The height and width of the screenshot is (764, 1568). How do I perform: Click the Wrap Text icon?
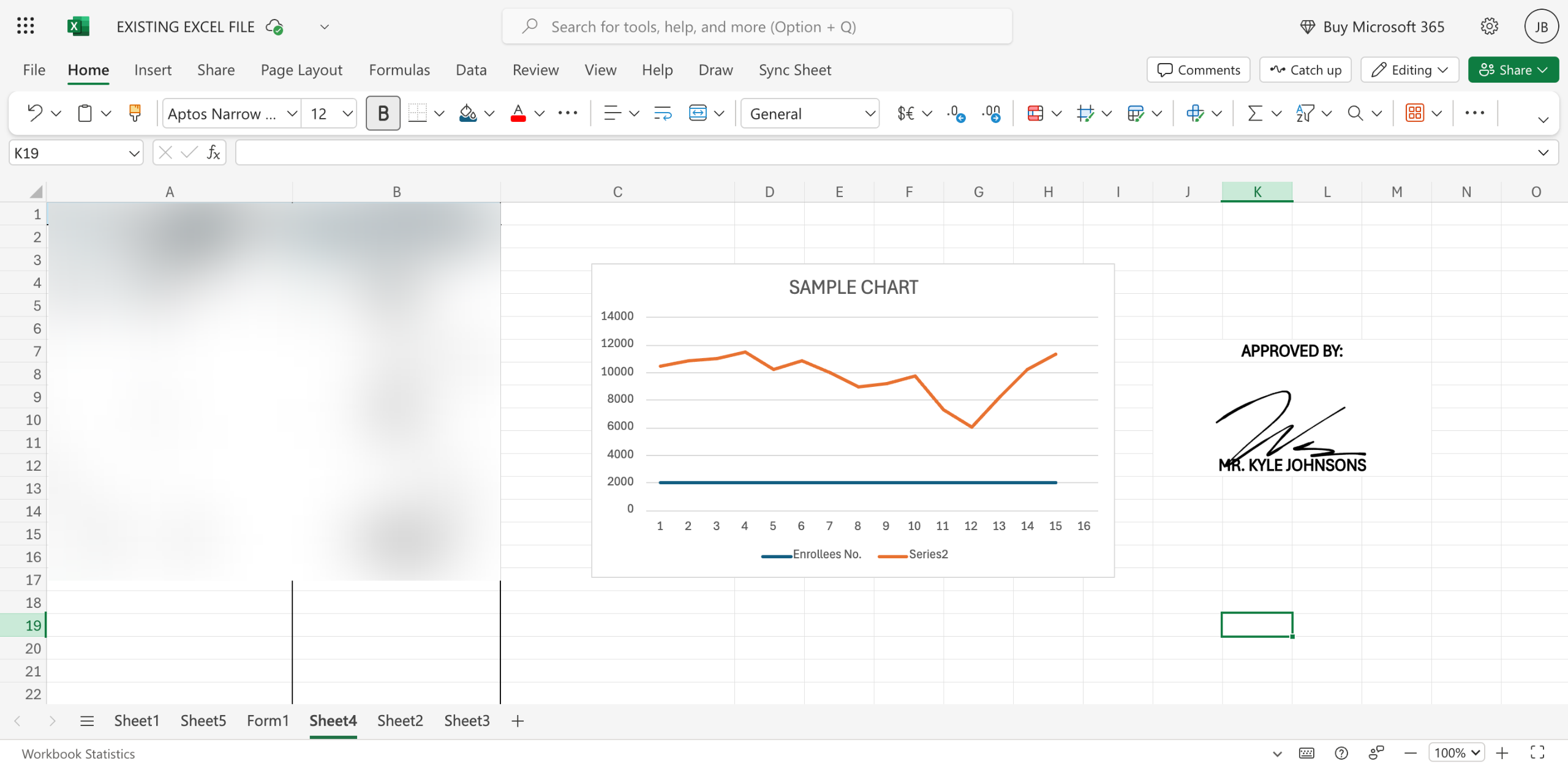(x=663, y=113)
